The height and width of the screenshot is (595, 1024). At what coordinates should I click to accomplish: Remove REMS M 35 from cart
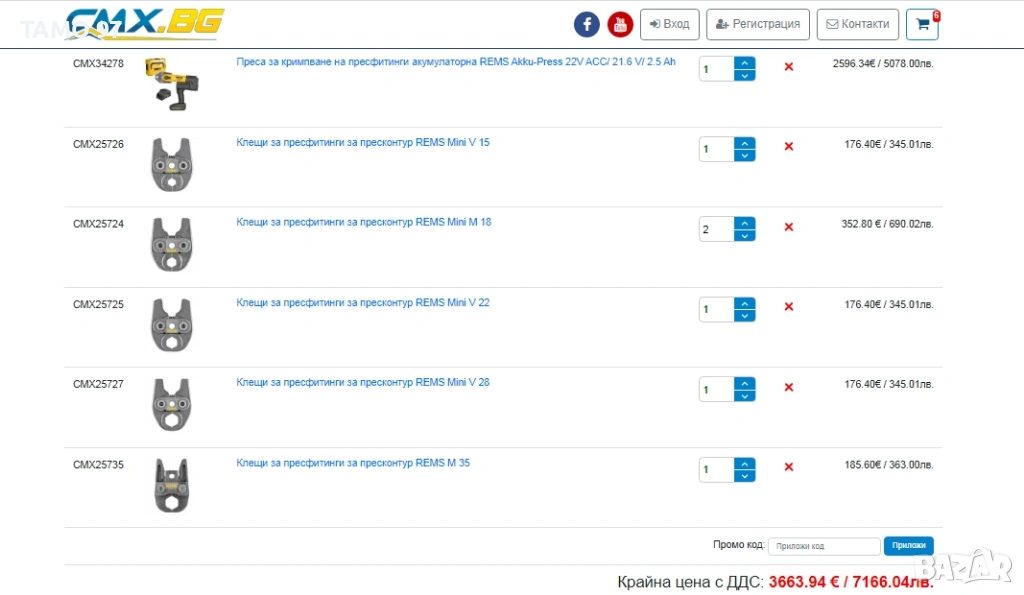point(788,467)
